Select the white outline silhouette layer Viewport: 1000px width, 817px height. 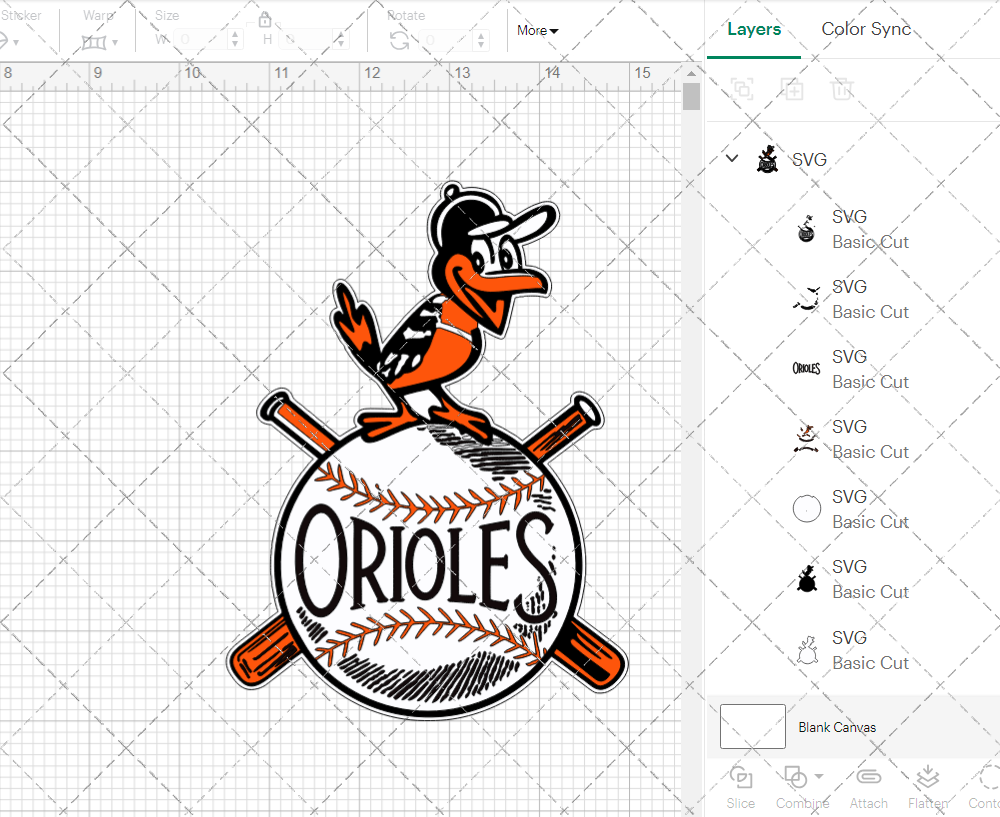pyautogui.click(x=807, y=649)
